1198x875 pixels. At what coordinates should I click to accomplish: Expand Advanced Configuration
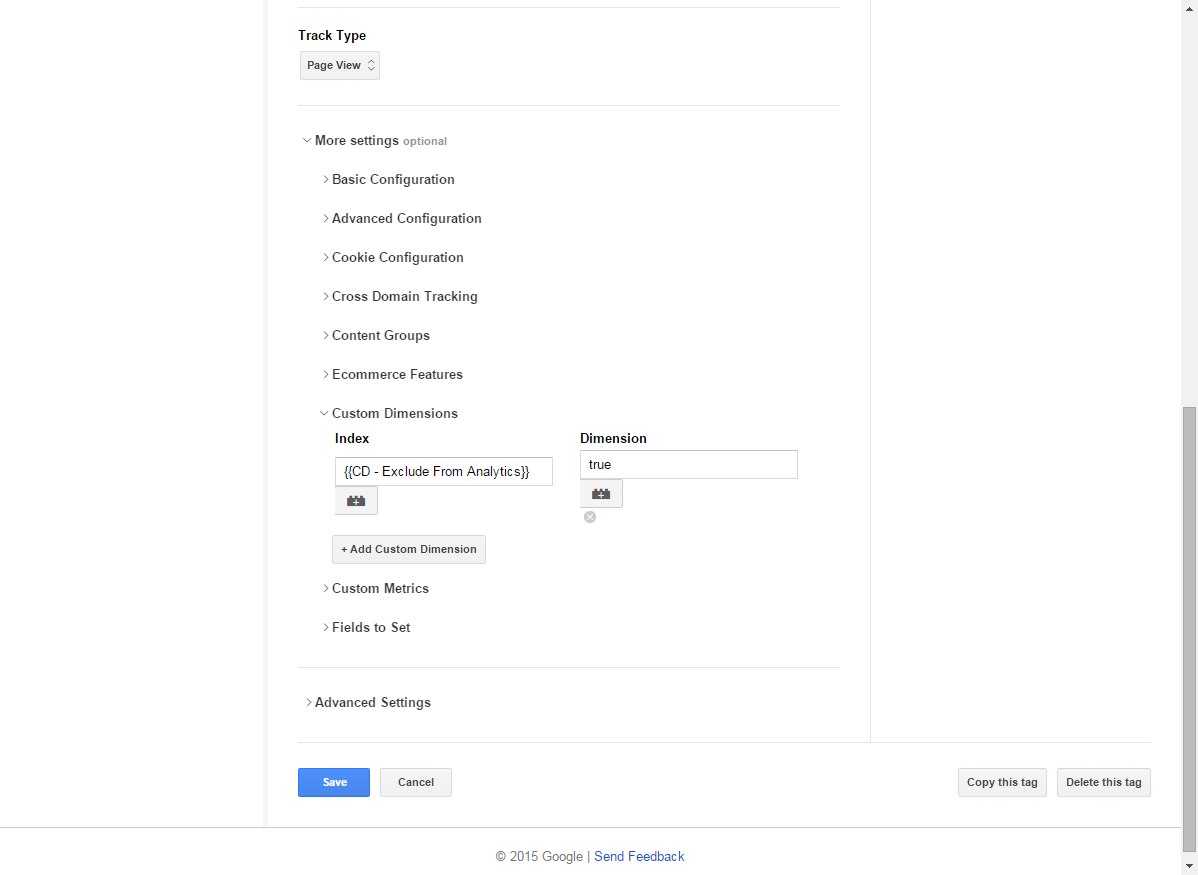click(x=406, y=218)
